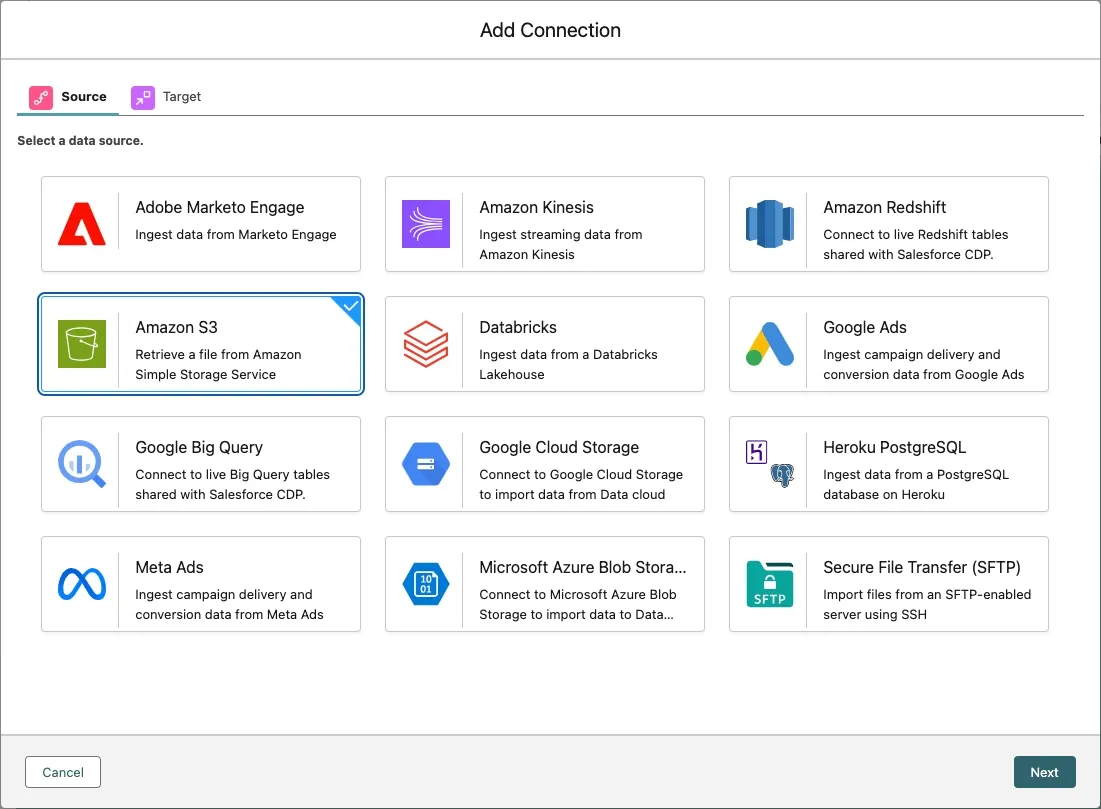Screen dimensions: 1101x809
Task: Open the Source tab
Action: [69, 97]
